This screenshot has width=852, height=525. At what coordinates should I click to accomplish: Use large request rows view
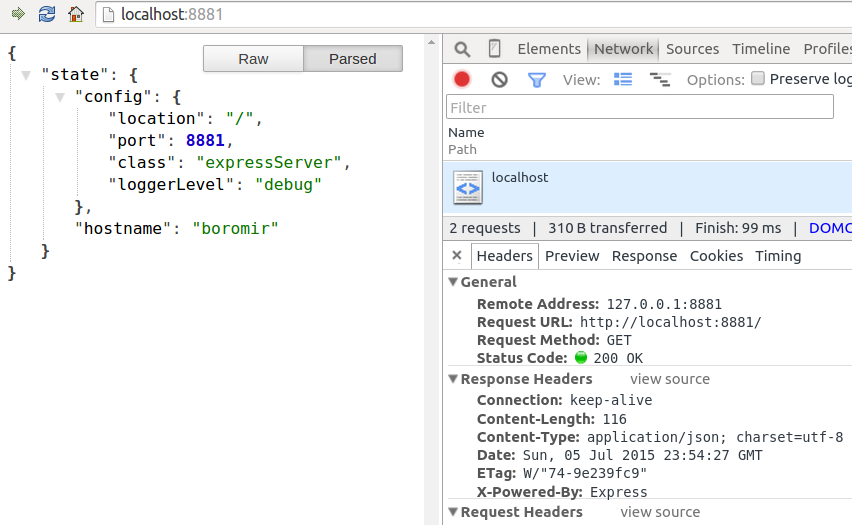click(623, 79)
